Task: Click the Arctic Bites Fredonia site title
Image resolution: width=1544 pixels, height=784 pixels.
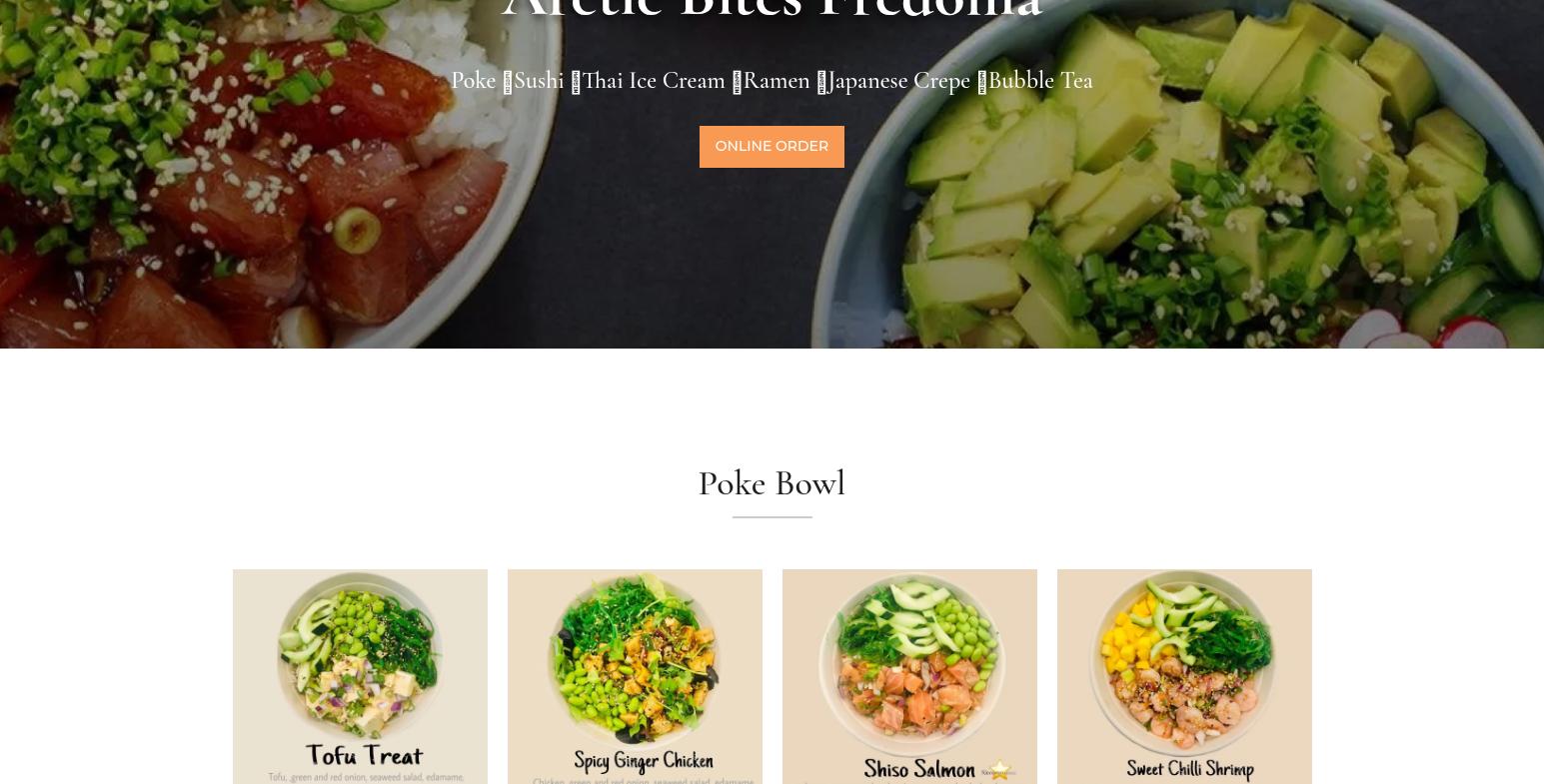Action: point(772,8)
